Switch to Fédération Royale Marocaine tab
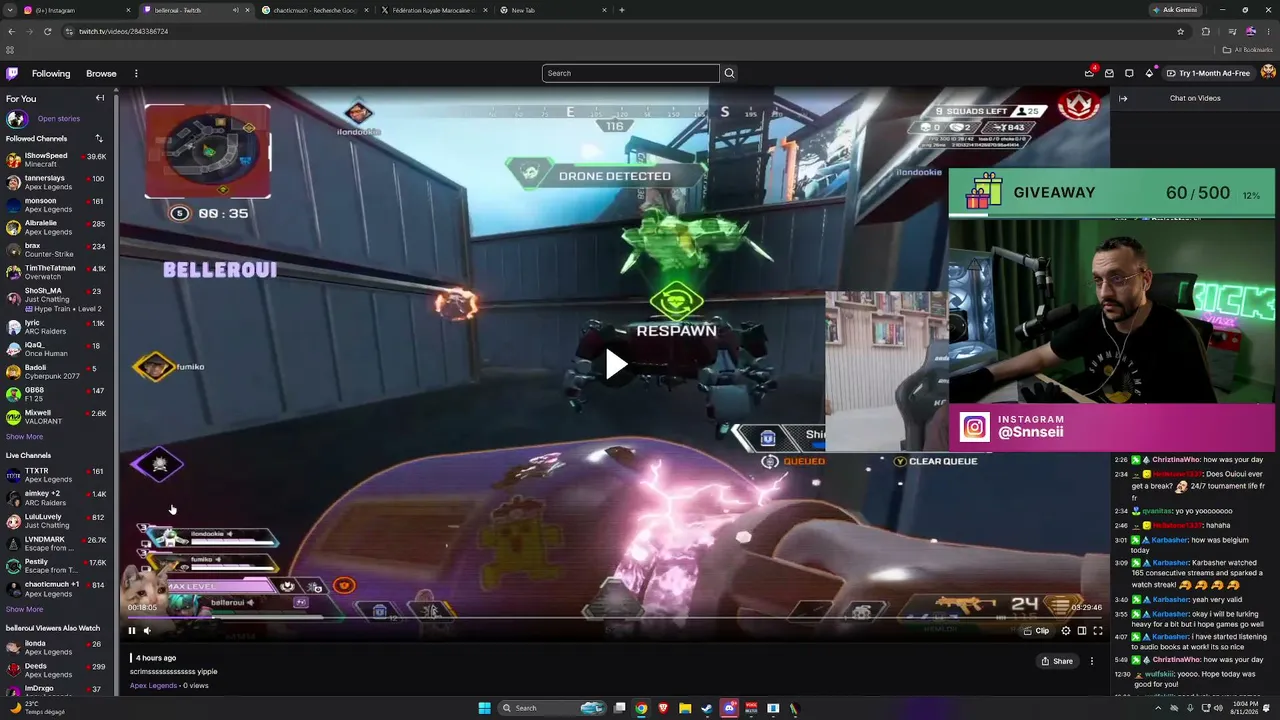The height and width of the screenshot is (720, 1280). pos(433,10)
